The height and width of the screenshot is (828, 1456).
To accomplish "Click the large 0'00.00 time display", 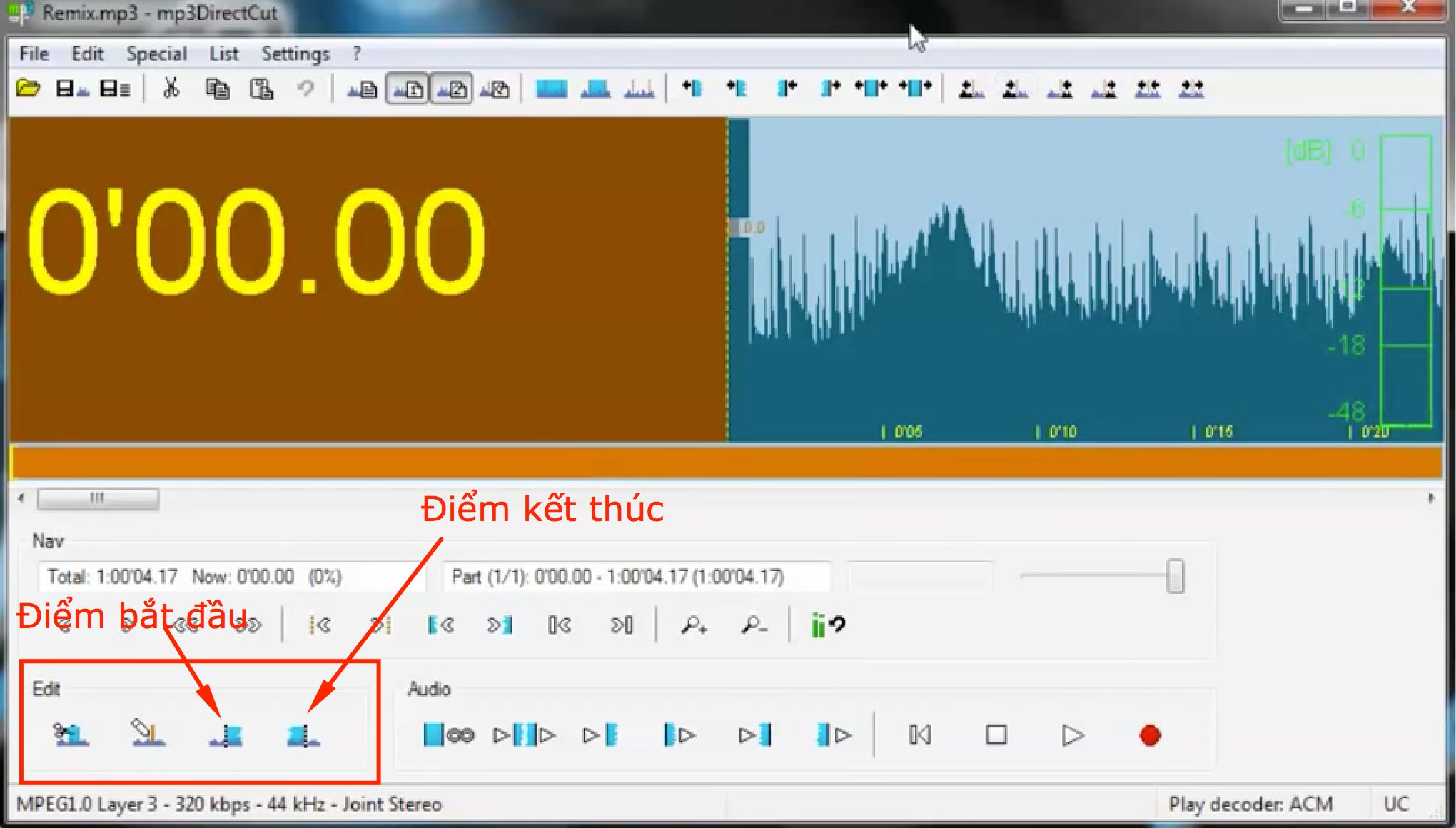I will 257,241.
